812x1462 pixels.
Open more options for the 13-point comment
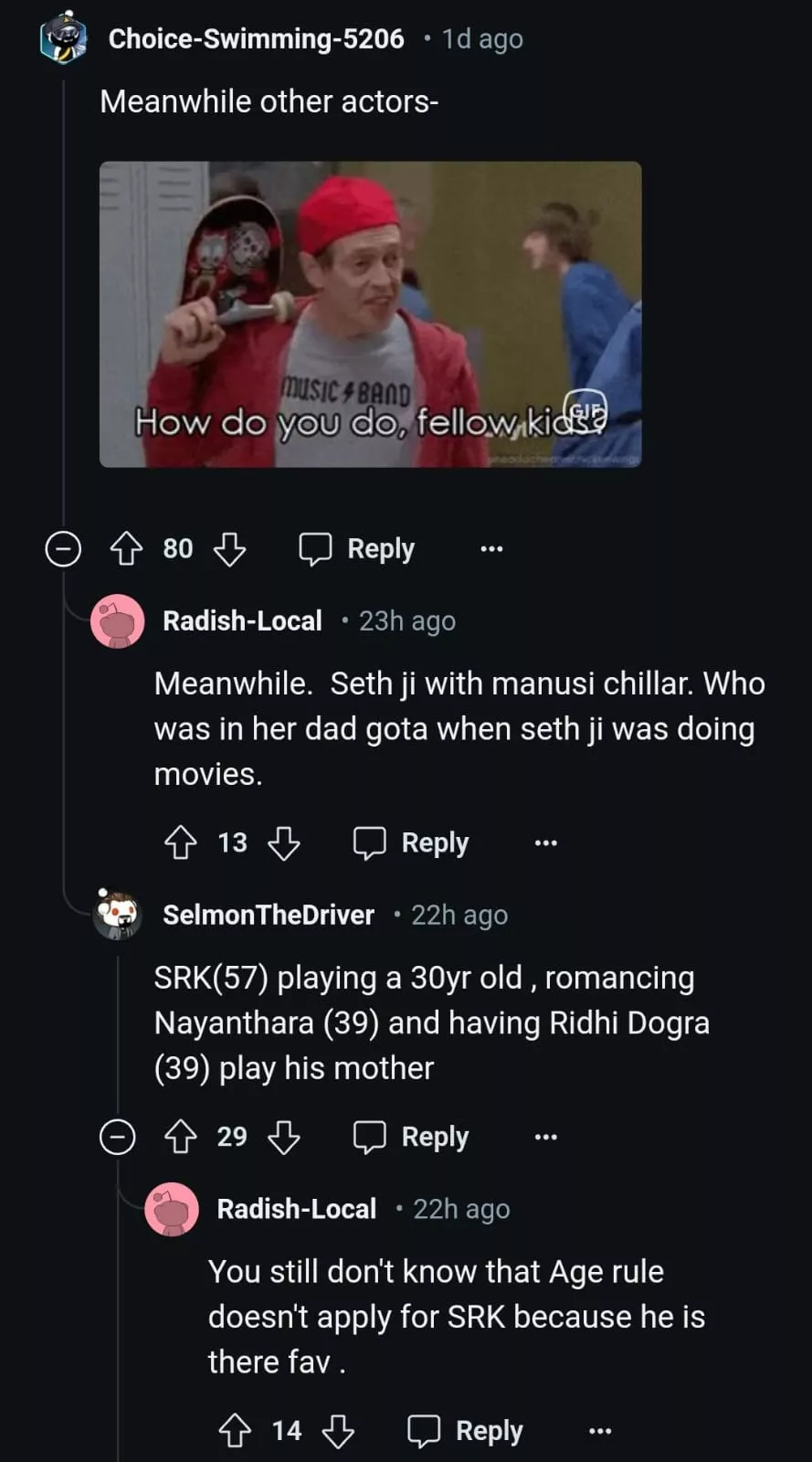545,842
